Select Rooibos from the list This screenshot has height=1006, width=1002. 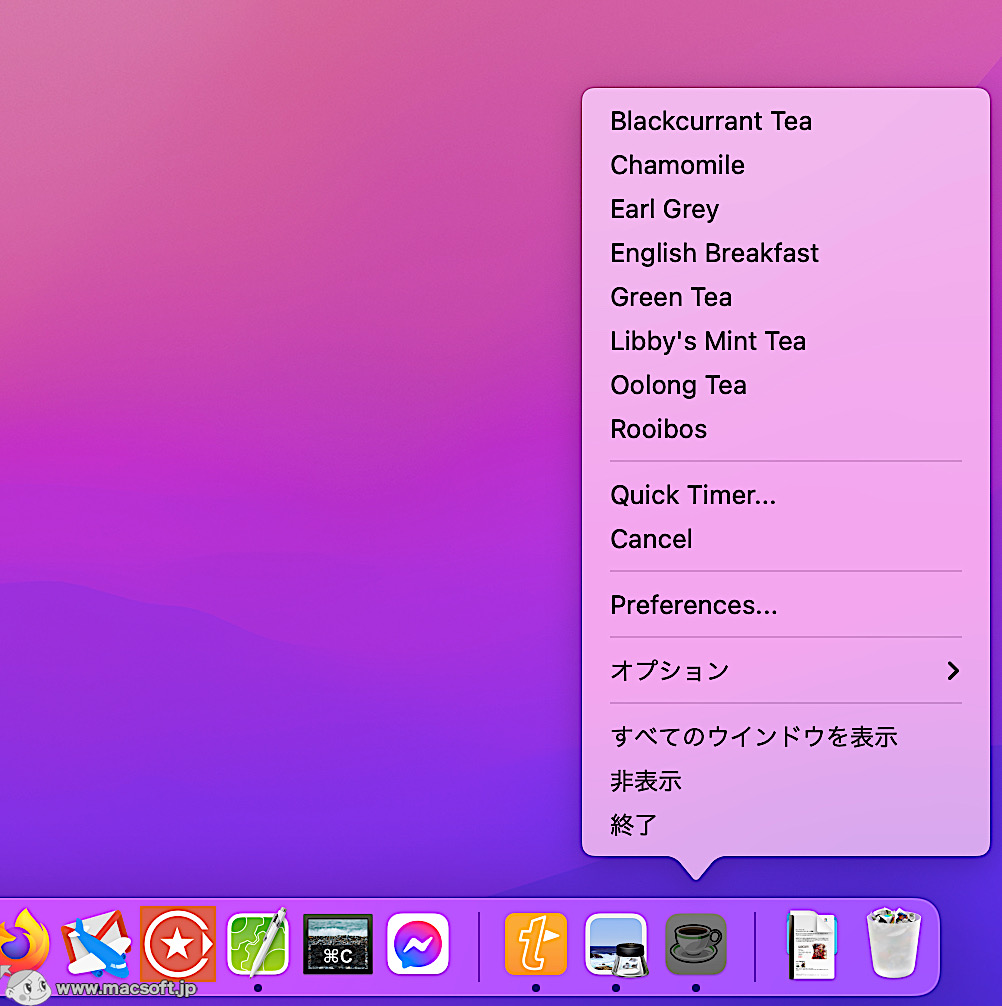point(786,429)
